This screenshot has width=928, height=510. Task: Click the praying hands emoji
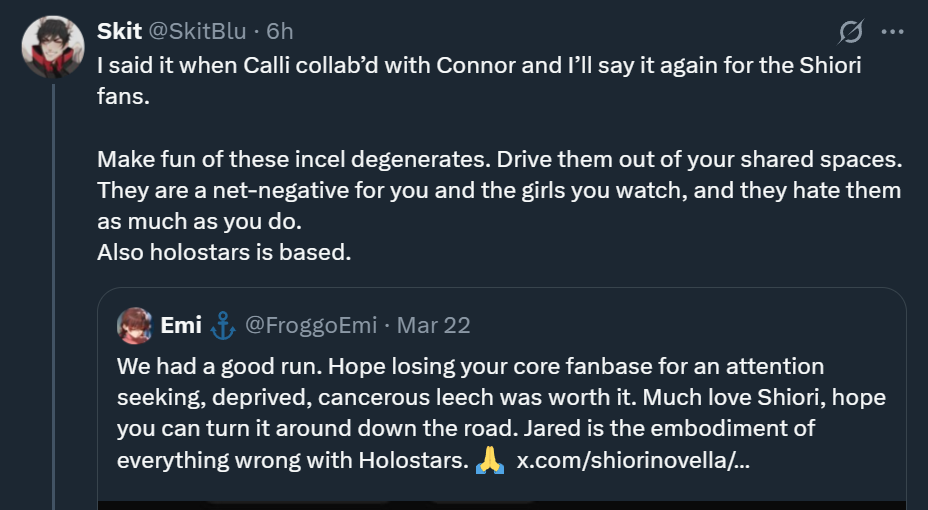pyautogui.click(x=490, y=460)
